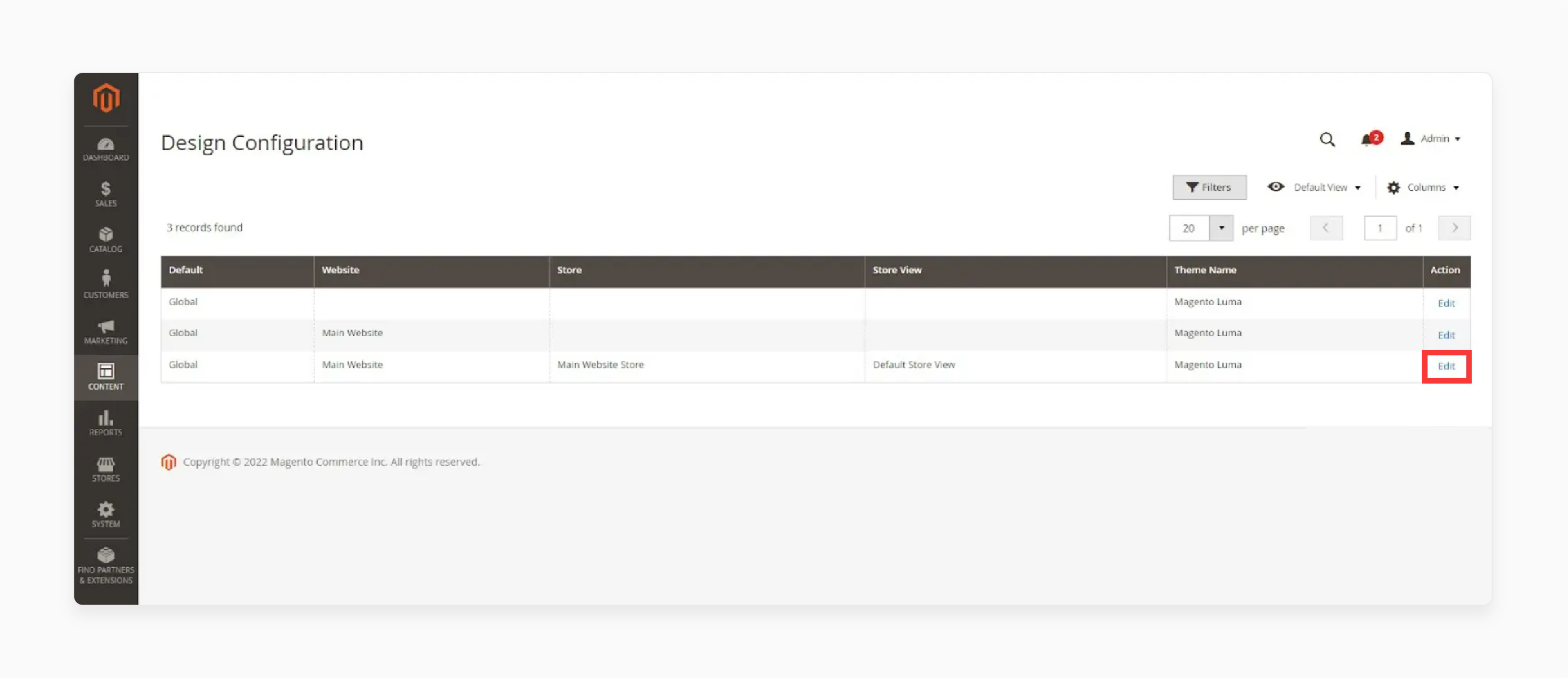Open the global search magnifier

(x=1327, y=139)
